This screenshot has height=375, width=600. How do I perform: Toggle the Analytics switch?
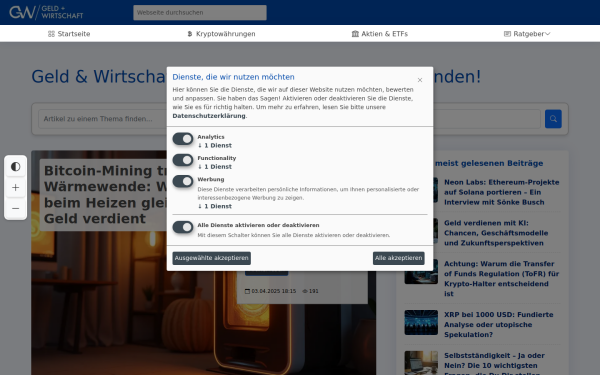(183, 139)
